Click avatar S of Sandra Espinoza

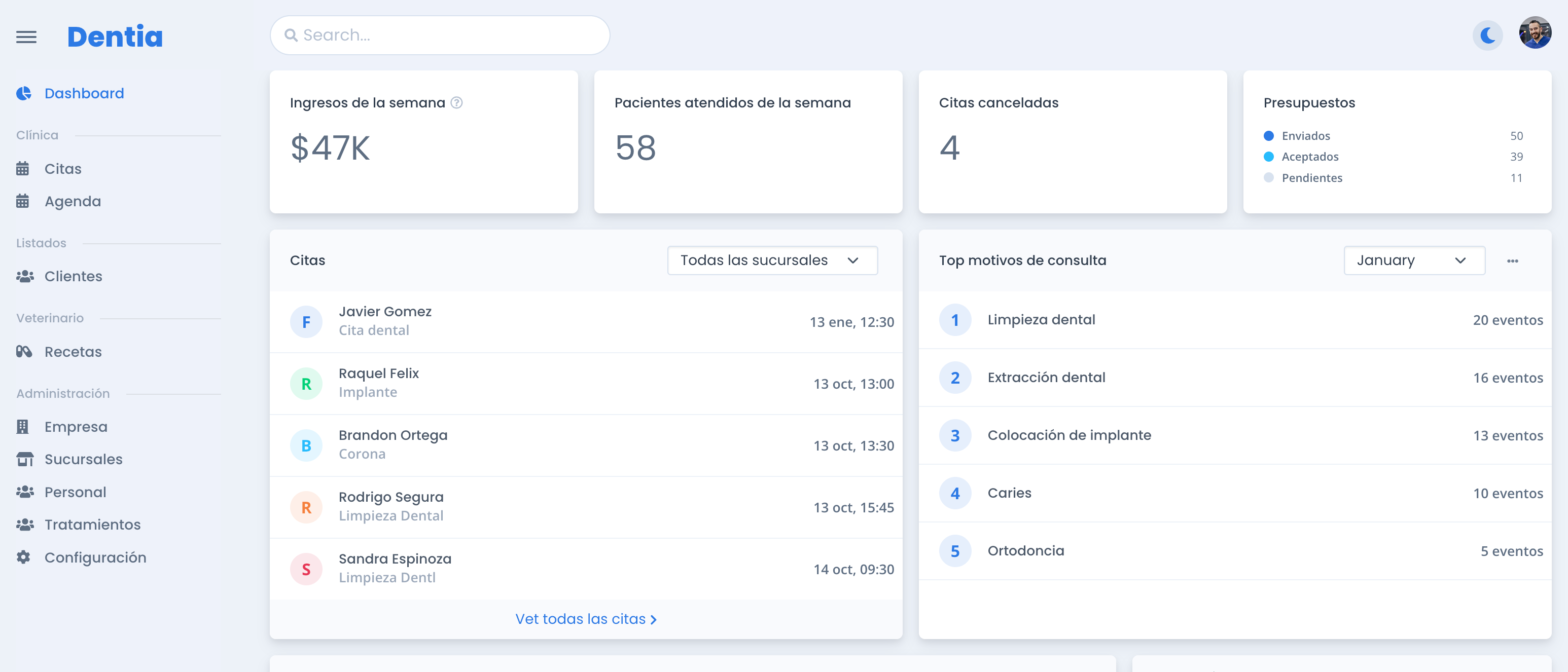[x=306, y=569]
